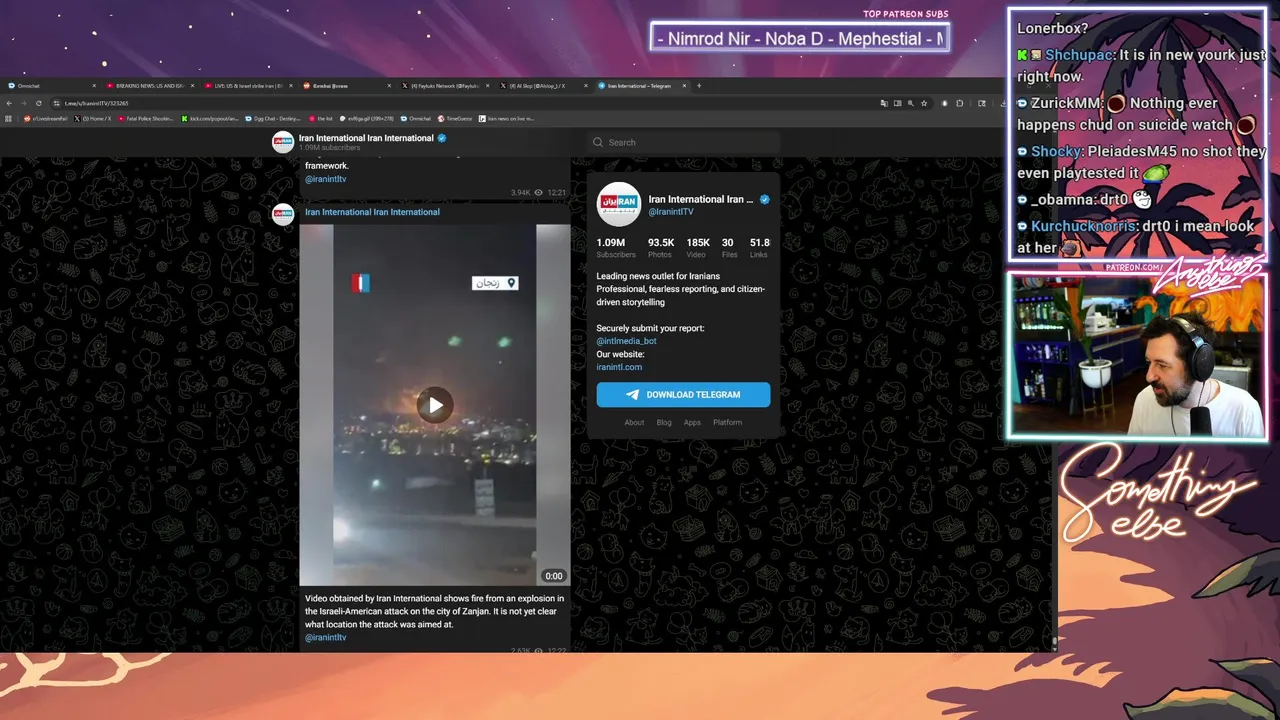Open the Dgg Chat - Destiny bookmark
Image resolution: width=1280 pixels, height=720 pixels.
point(273,118)
